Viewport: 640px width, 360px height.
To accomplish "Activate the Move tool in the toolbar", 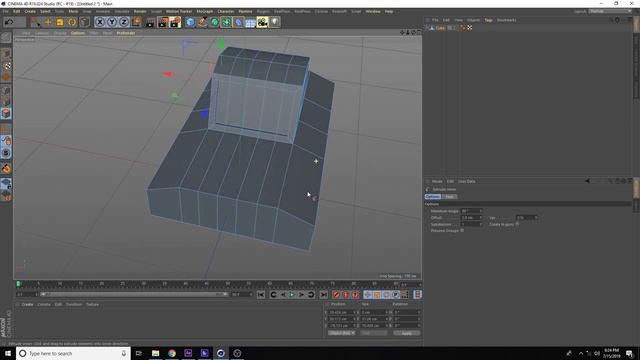I will tap(48, 22).
